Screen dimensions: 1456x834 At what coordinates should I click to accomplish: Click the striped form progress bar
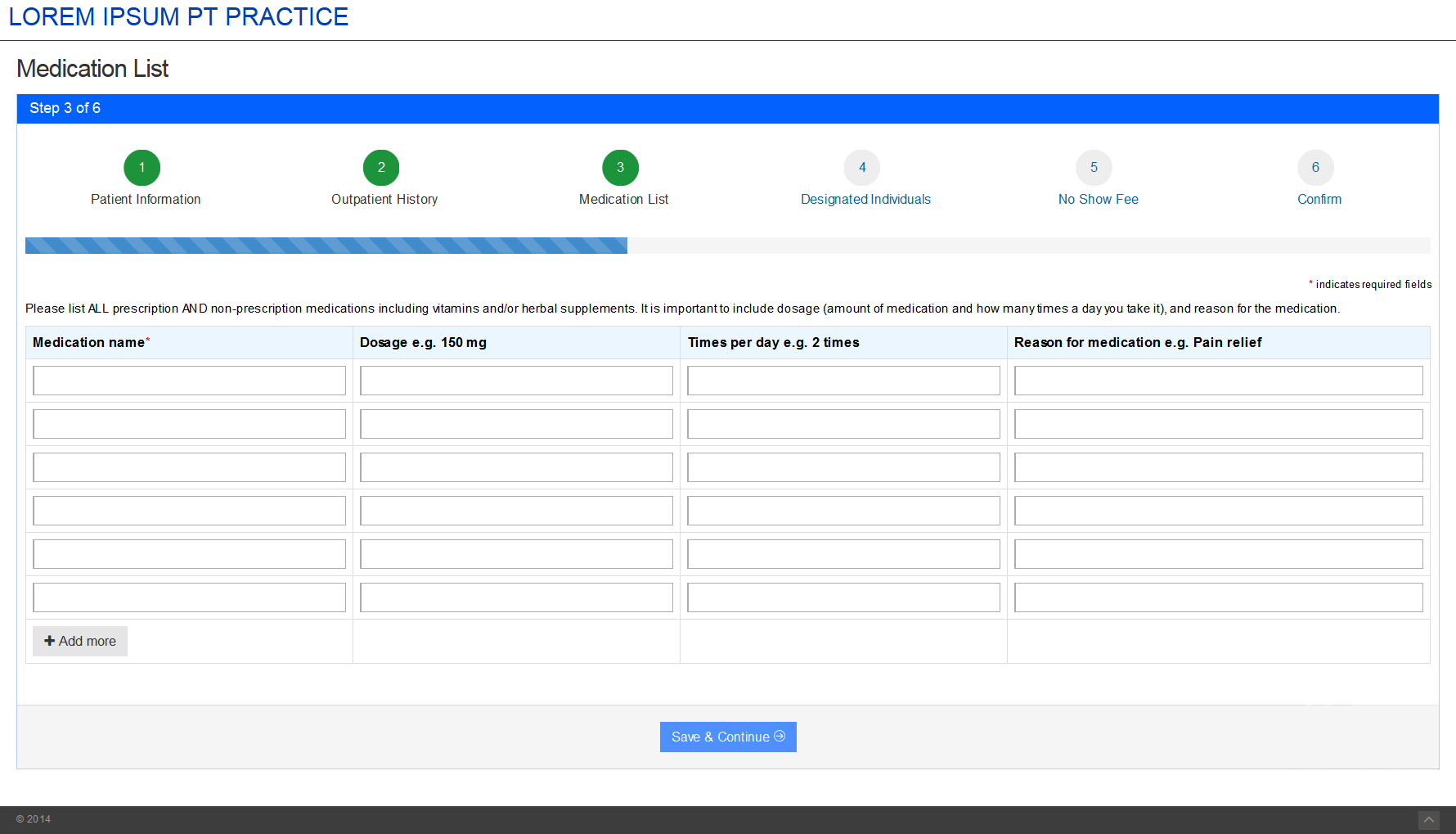[x=326, y=246]
